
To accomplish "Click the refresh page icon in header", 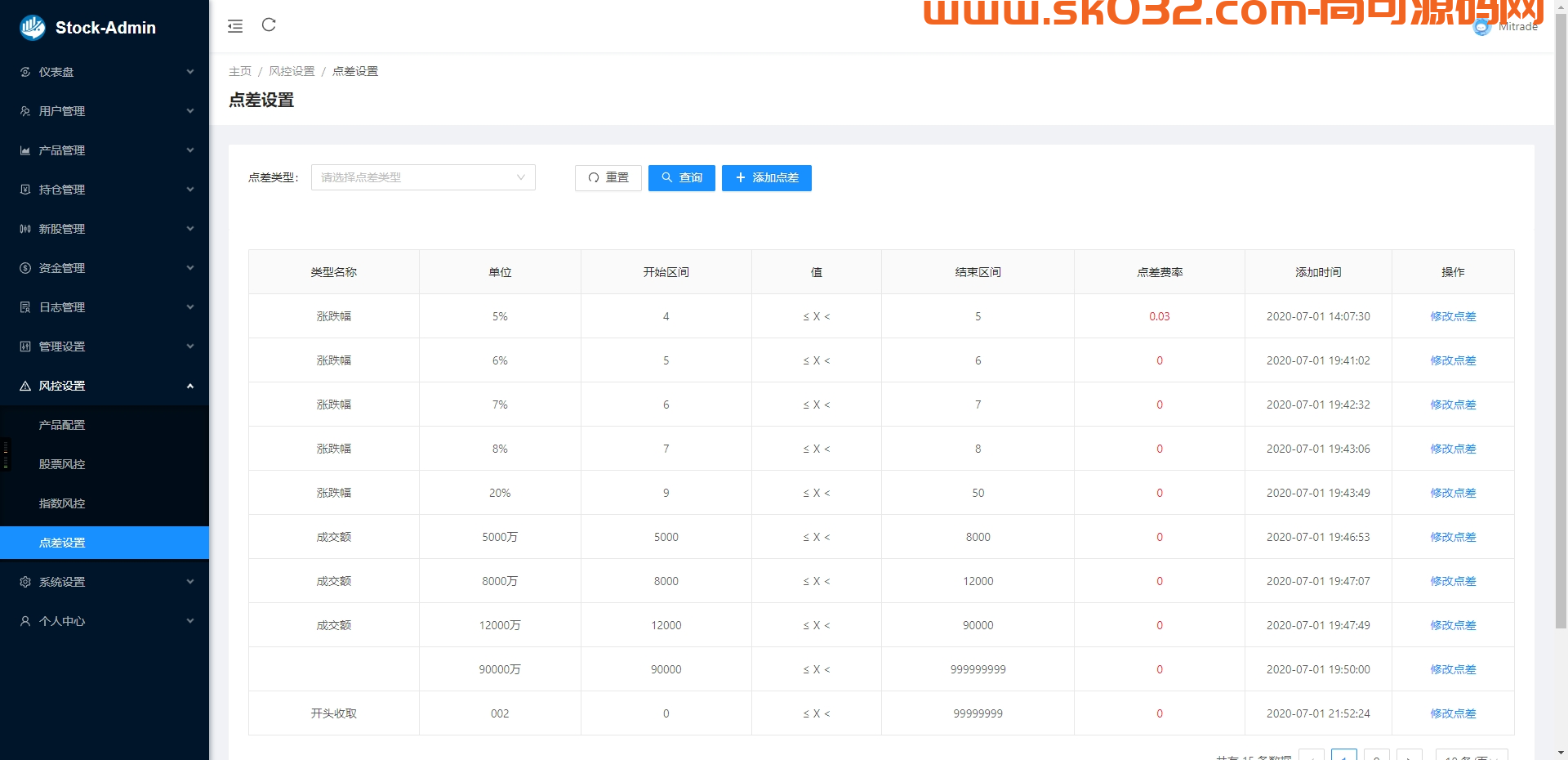I will coord(269,25).
